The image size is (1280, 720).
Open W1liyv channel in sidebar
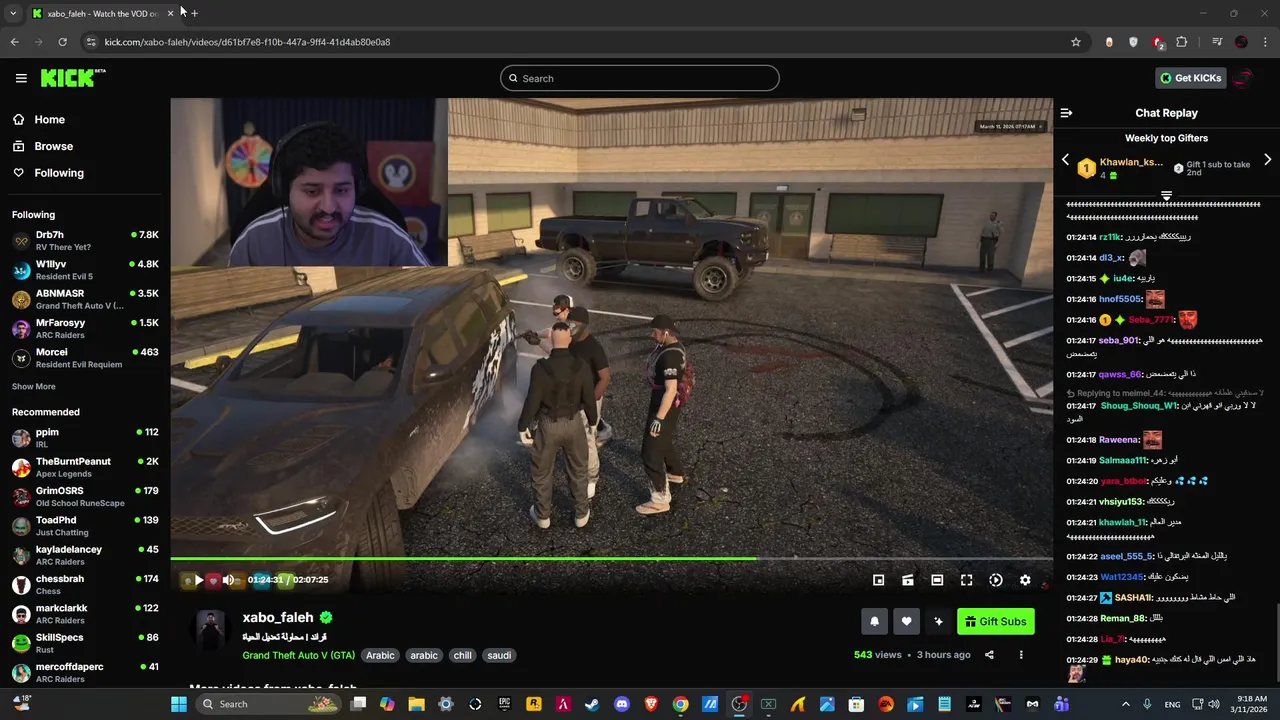tap(85, 270)
